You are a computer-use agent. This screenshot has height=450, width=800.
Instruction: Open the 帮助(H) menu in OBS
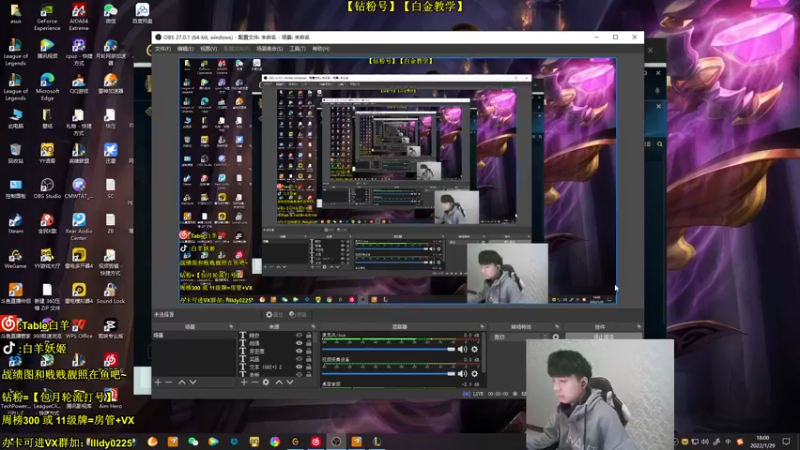[x=321, y=49]
